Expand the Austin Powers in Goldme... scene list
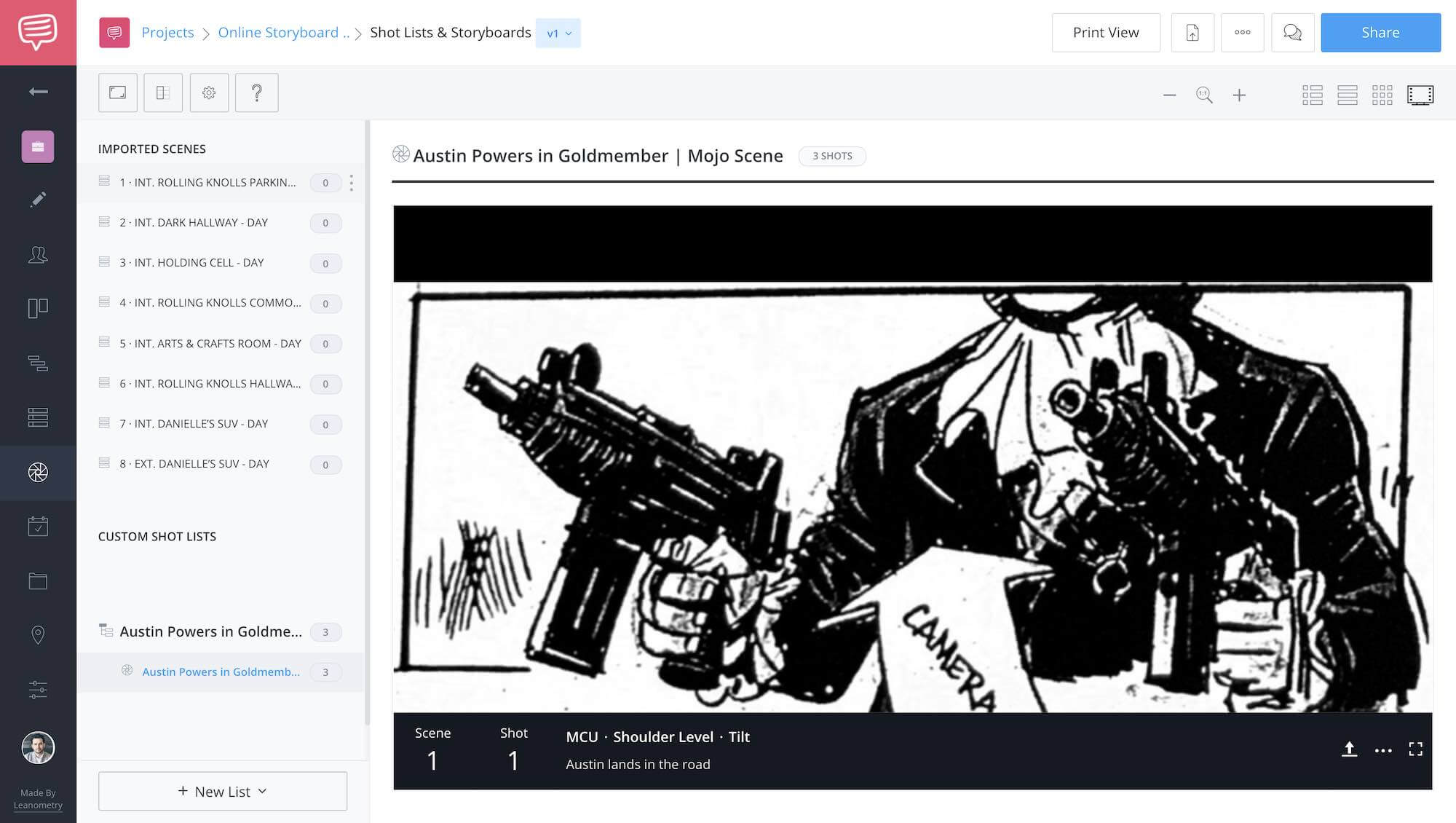 pos(105,631)
